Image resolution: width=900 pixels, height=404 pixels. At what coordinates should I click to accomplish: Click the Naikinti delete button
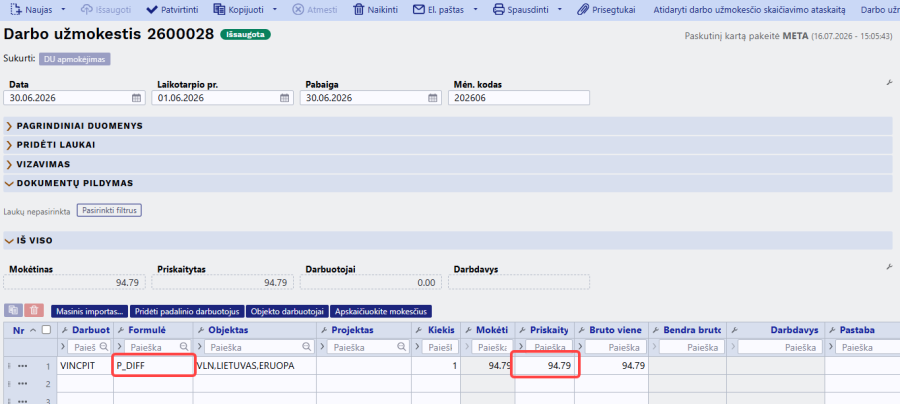(x=375, y=10)
